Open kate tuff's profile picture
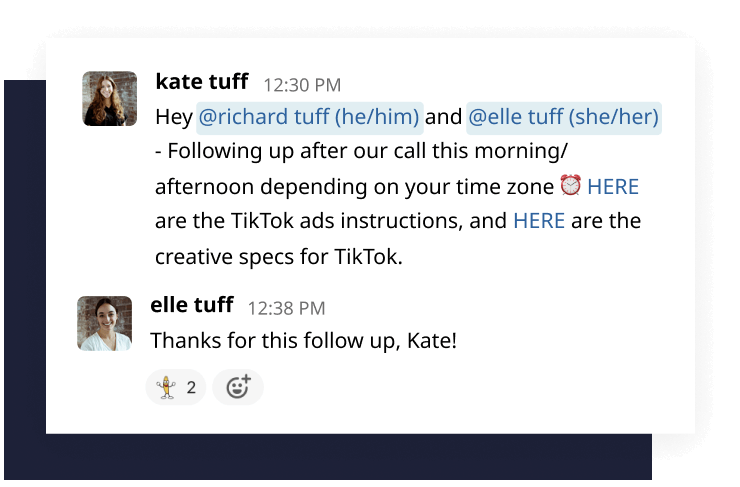 110,99
